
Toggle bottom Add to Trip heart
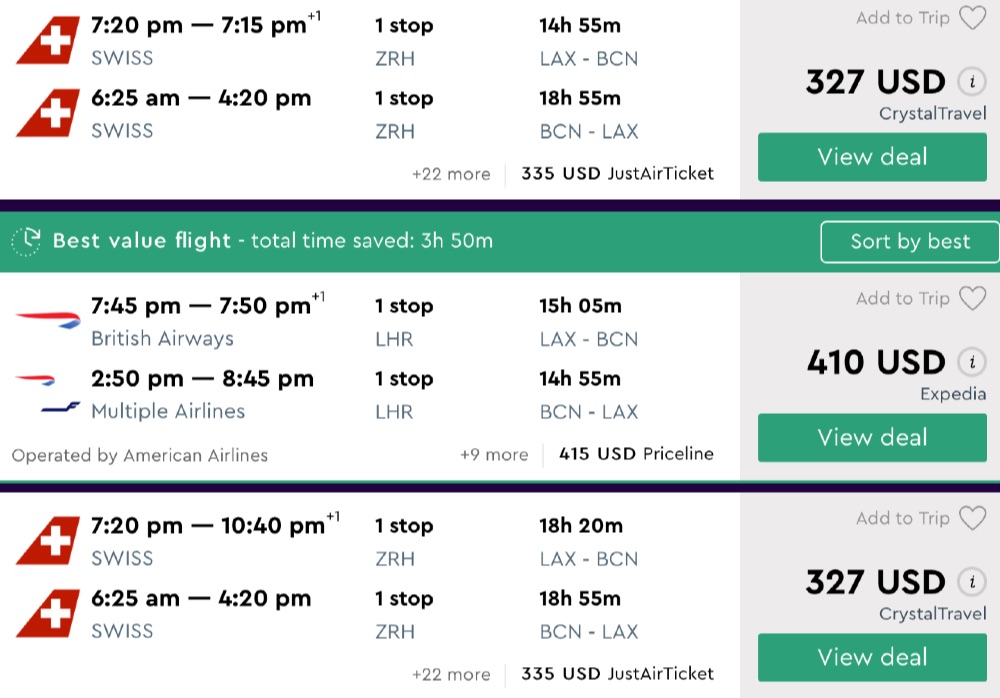pyautogui.click(x=972, y=518)
